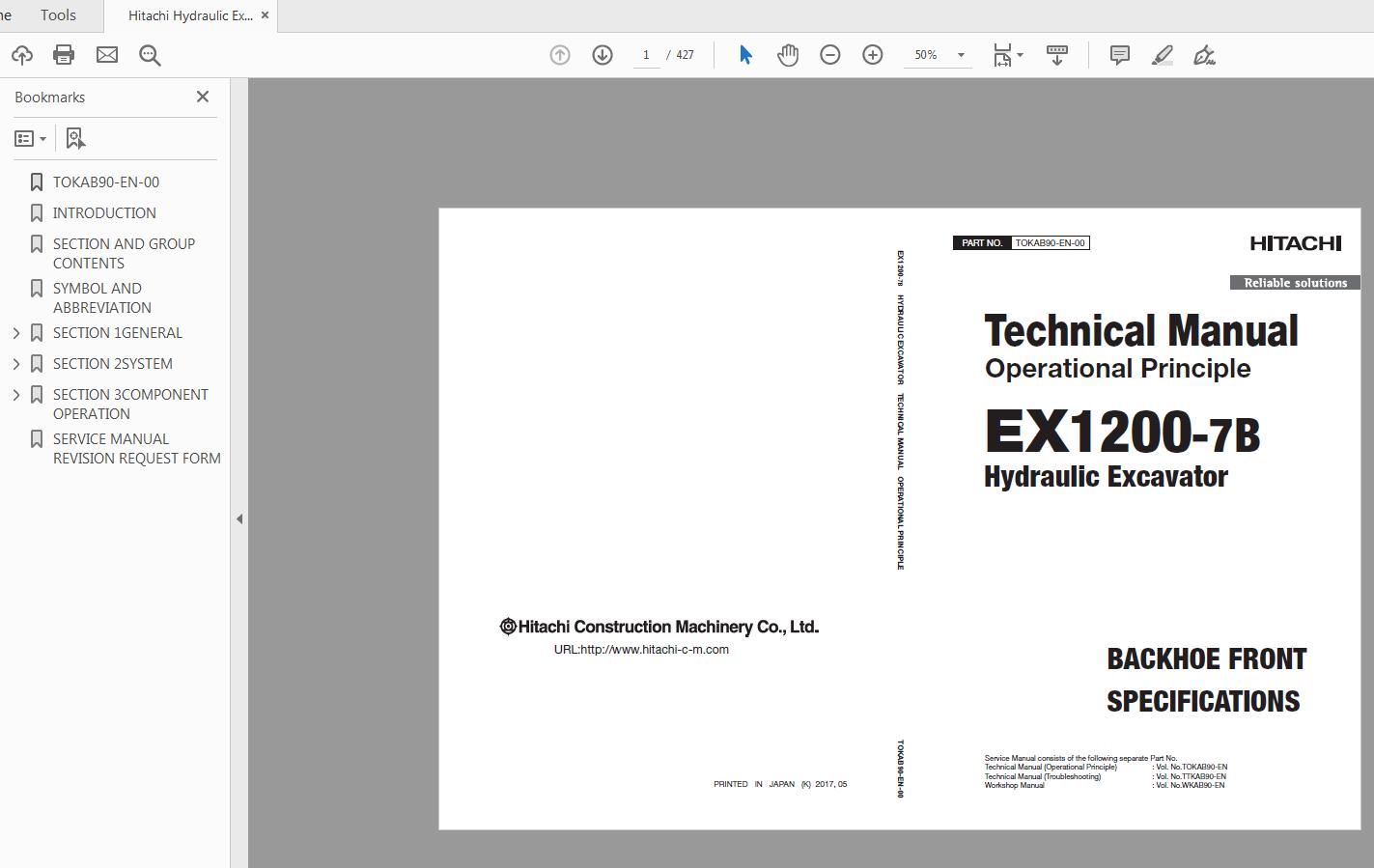Click the add new bookmark icon
1374x868 pixels.
coord(75,139)
